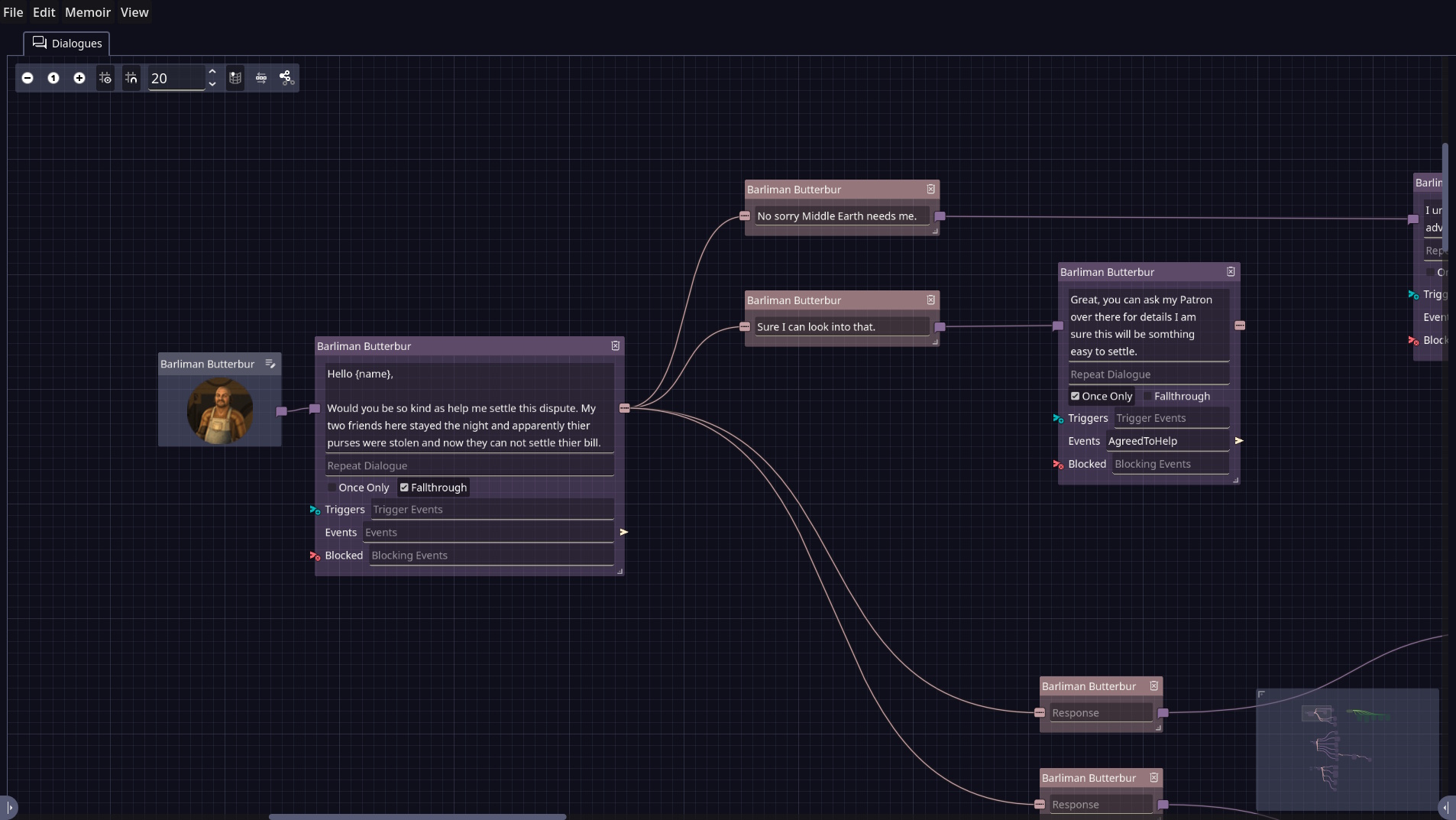Click the zoom in button

pos(79,78)
